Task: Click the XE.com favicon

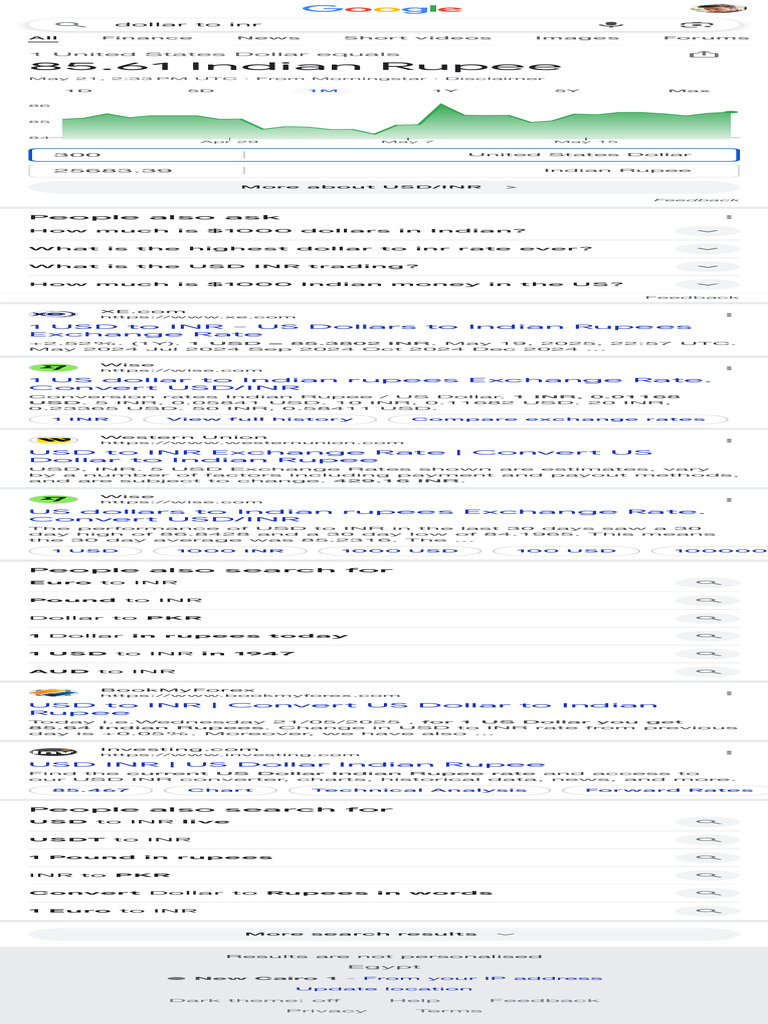Action: (x=54, y=315)
